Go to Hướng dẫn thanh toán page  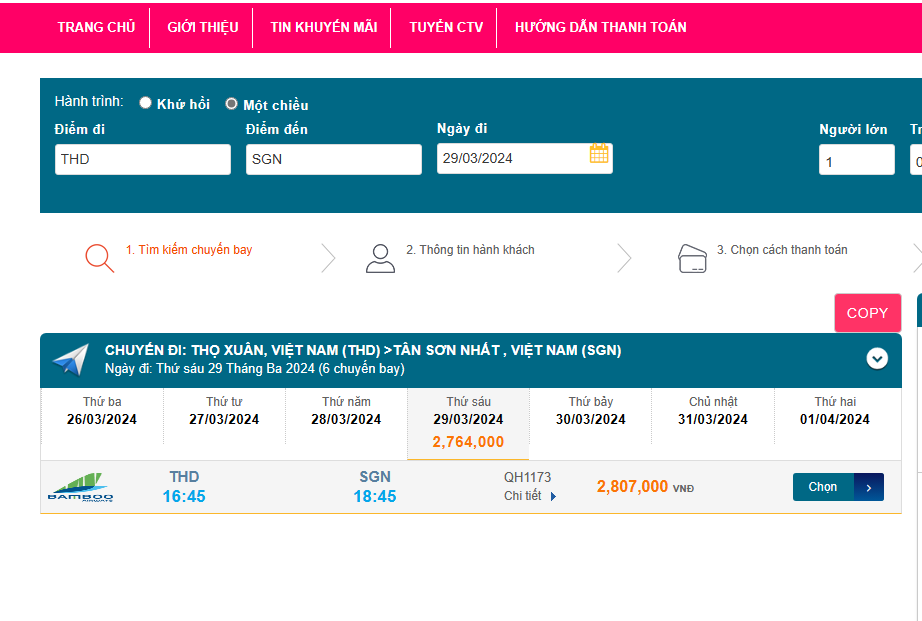[x=600, y=27]
